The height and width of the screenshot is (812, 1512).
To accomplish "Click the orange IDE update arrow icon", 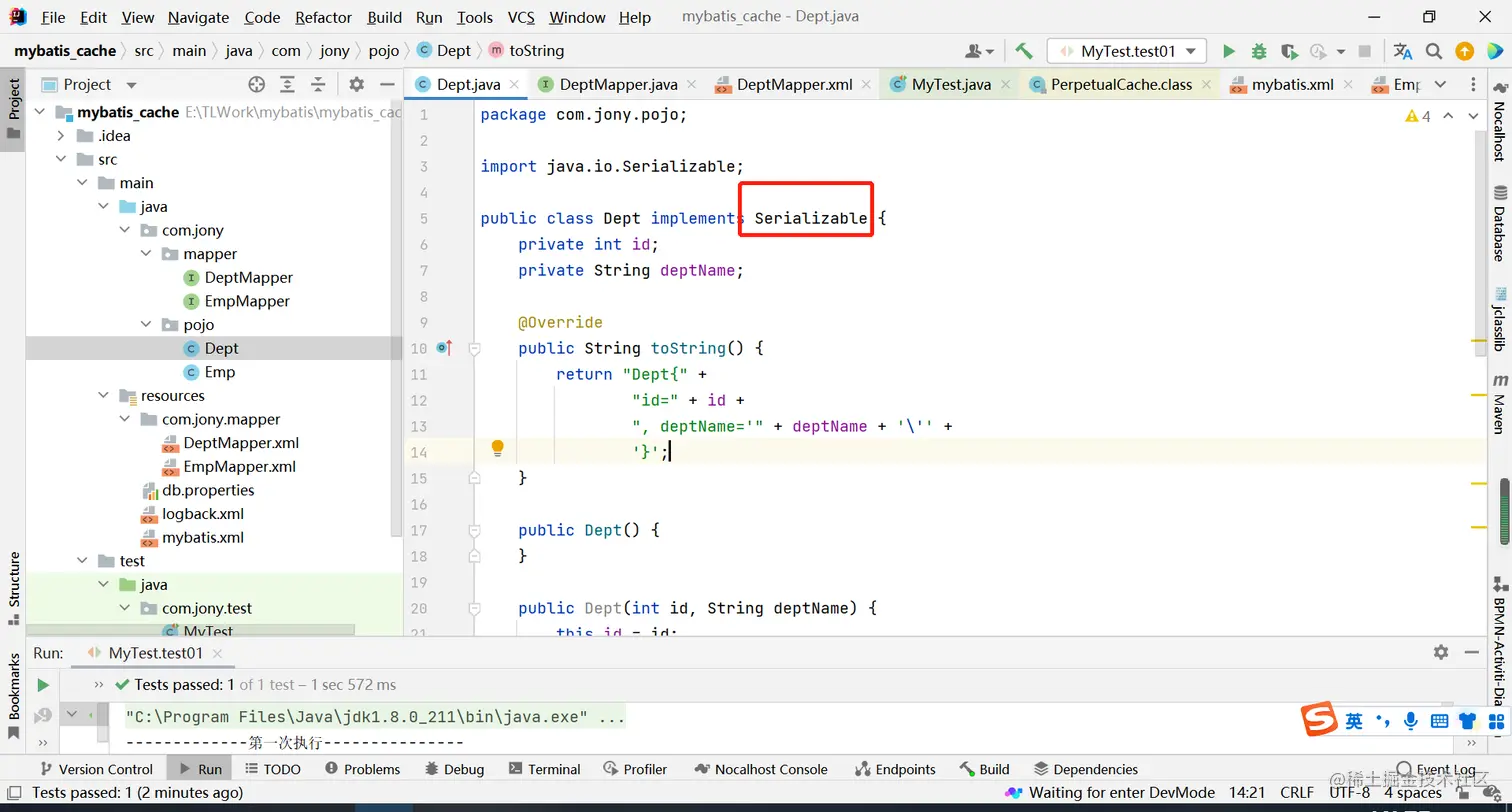I will pyautogui.click(x=1464, y=51).
